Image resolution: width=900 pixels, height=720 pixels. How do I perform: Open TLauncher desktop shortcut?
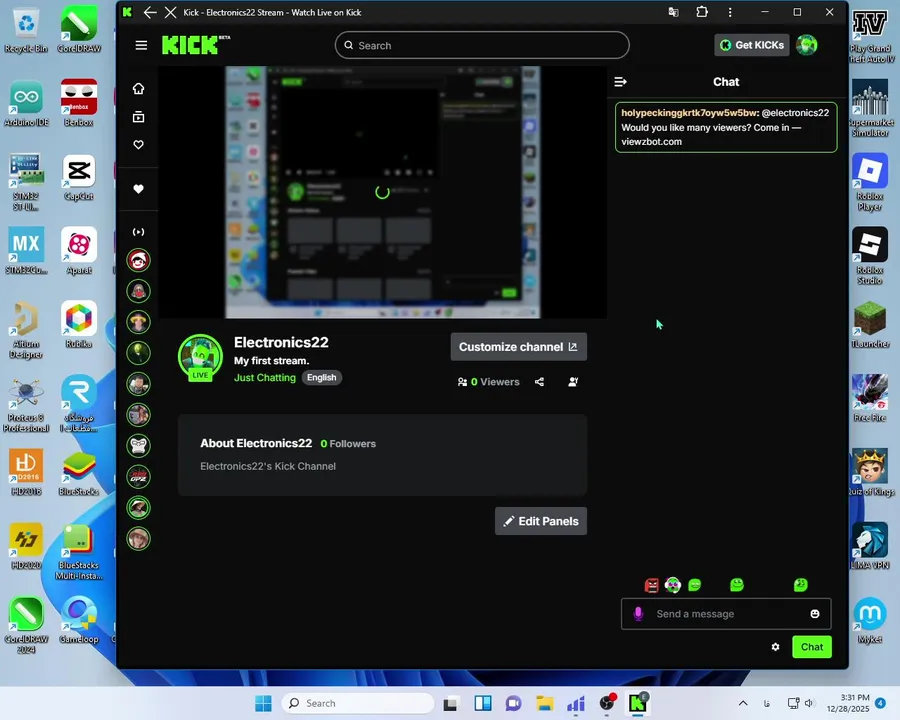pos(870,325)
